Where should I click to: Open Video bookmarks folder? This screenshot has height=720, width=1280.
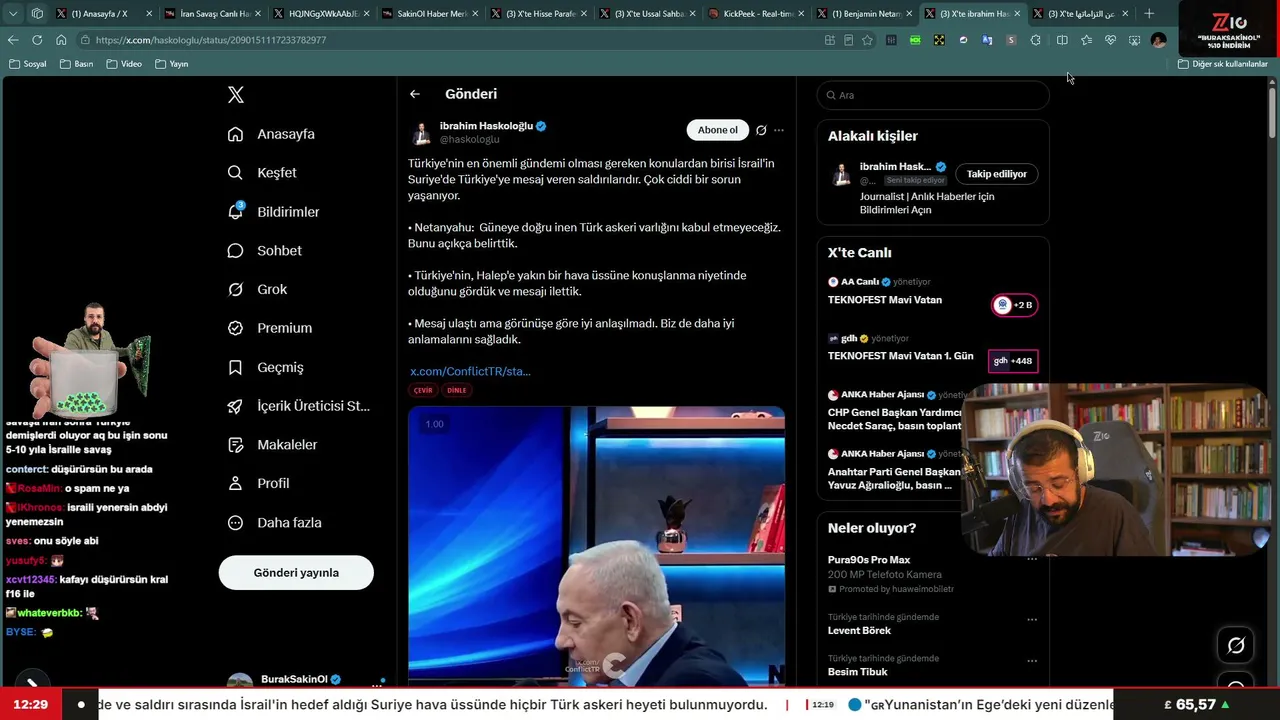click(125, 64)
